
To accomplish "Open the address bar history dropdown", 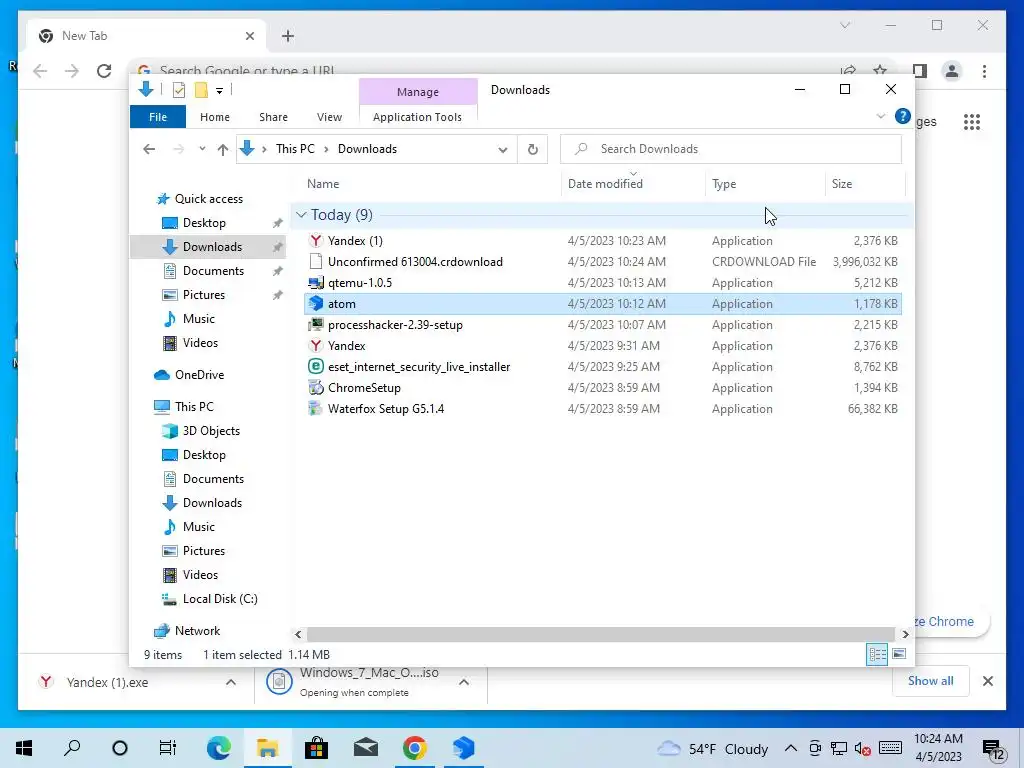I will [x=503, y=150].
